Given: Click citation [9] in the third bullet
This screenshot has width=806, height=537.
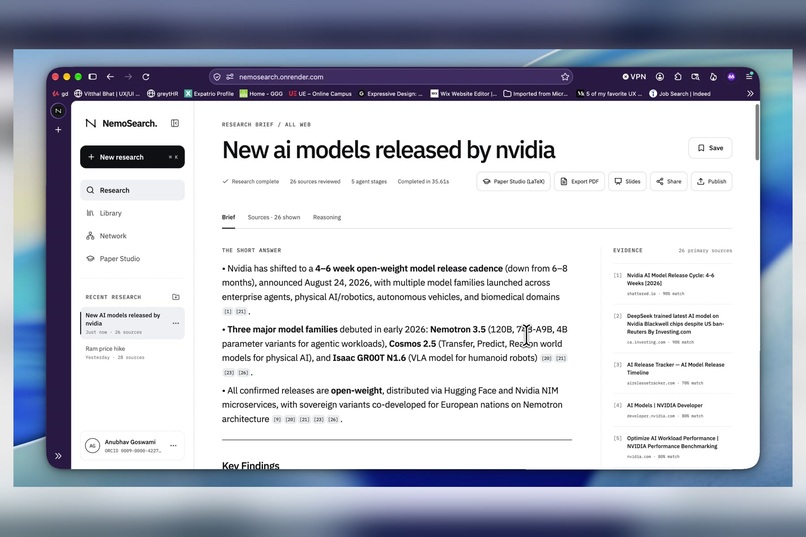Looking at the screenshot, I should [277, 419].
